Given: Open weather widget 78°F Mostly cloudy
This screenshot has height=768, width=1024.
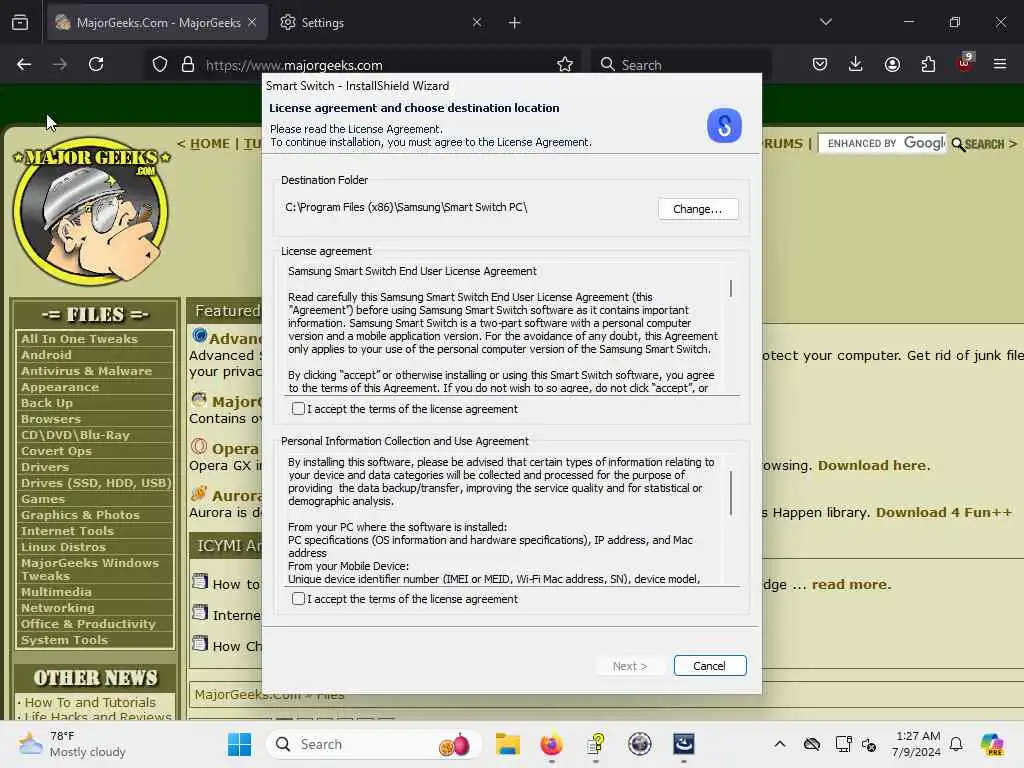Looking at the screenshot, I should [72, 744].
